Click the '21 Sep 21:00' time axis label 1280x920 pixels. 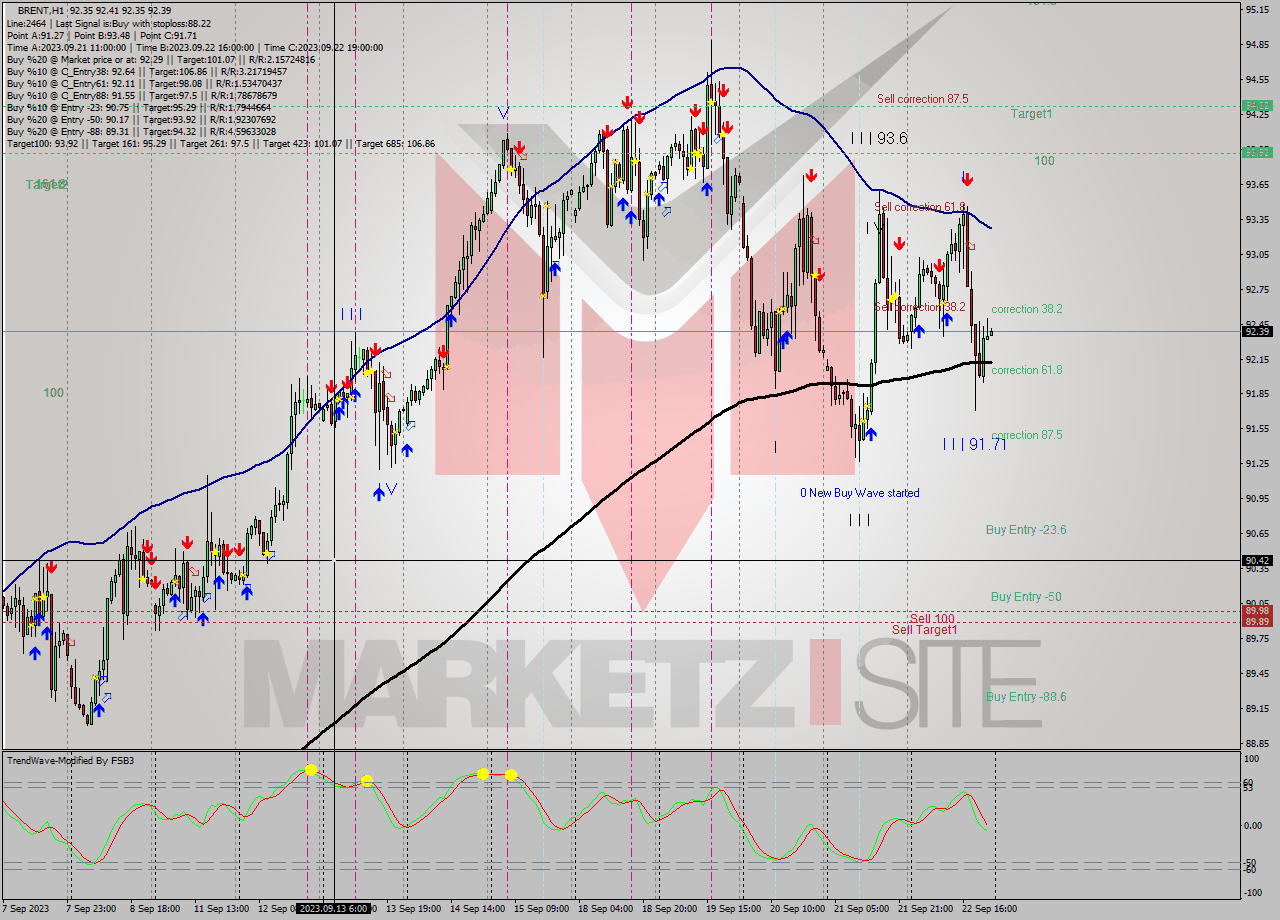point(926,909)
